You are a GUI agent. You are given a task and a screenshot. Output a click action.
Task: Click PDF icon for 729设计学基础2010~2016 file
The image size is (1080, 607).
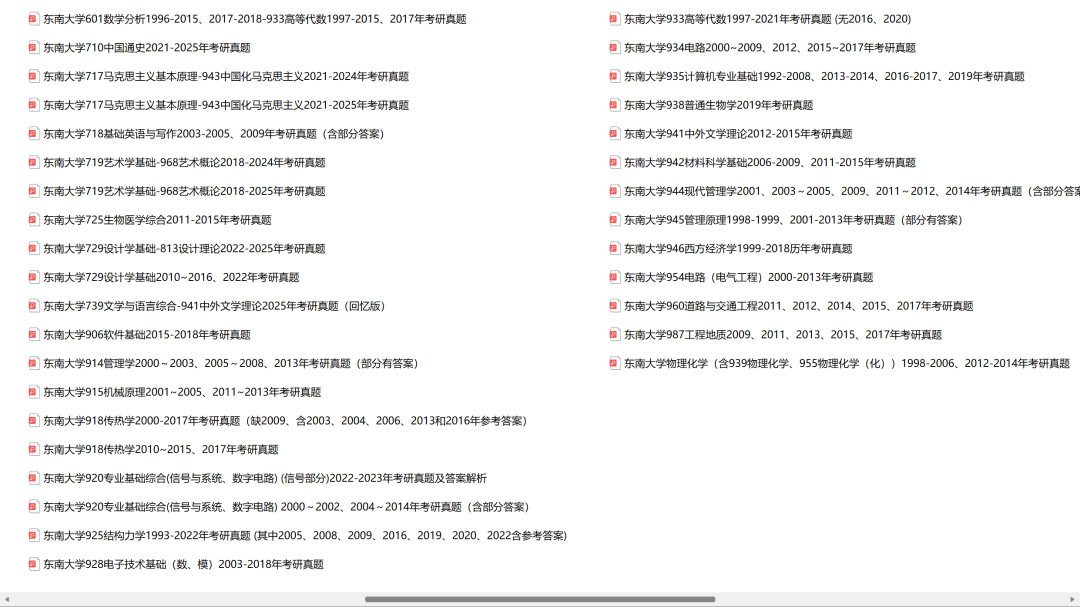pyautogui.click(x=33, y=278)
